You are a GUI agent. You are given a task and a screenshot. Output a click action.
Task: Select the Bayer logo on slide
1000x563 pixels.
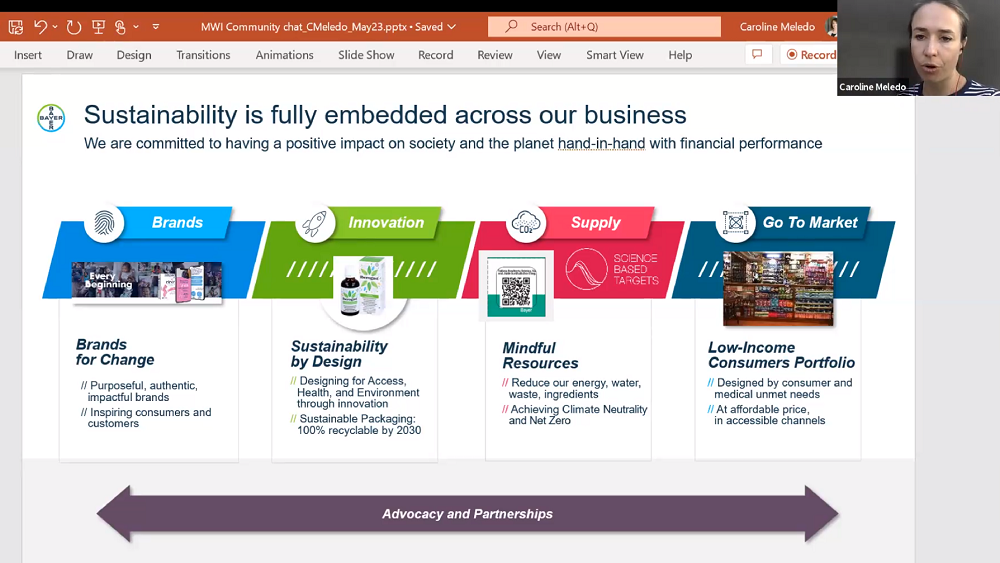51,118
